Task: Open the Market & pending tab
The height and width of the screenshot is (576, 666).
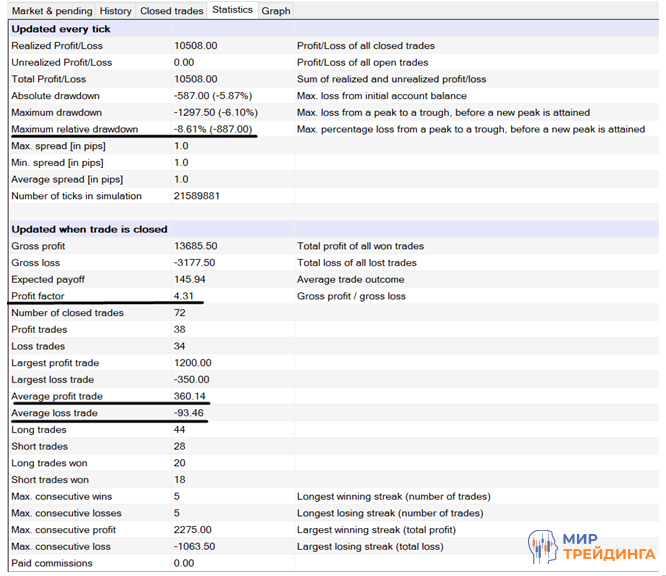Action: click(50, 11)
